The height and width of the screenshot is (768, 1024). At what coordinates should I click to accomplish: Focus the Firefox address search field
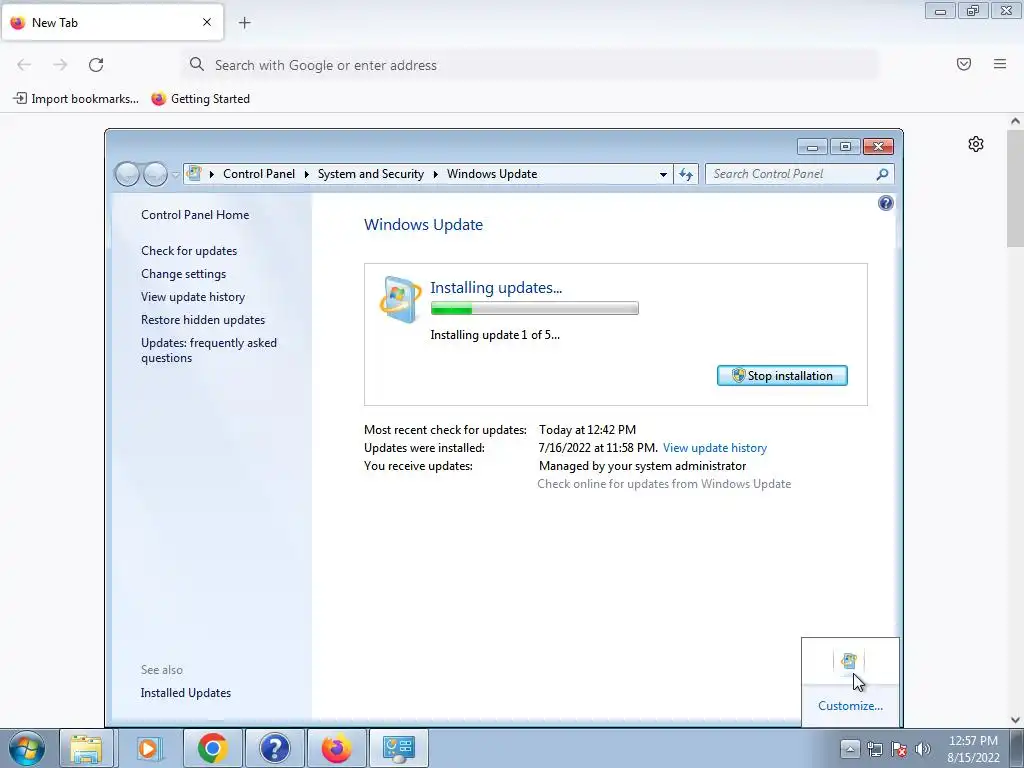click(530, 65)
